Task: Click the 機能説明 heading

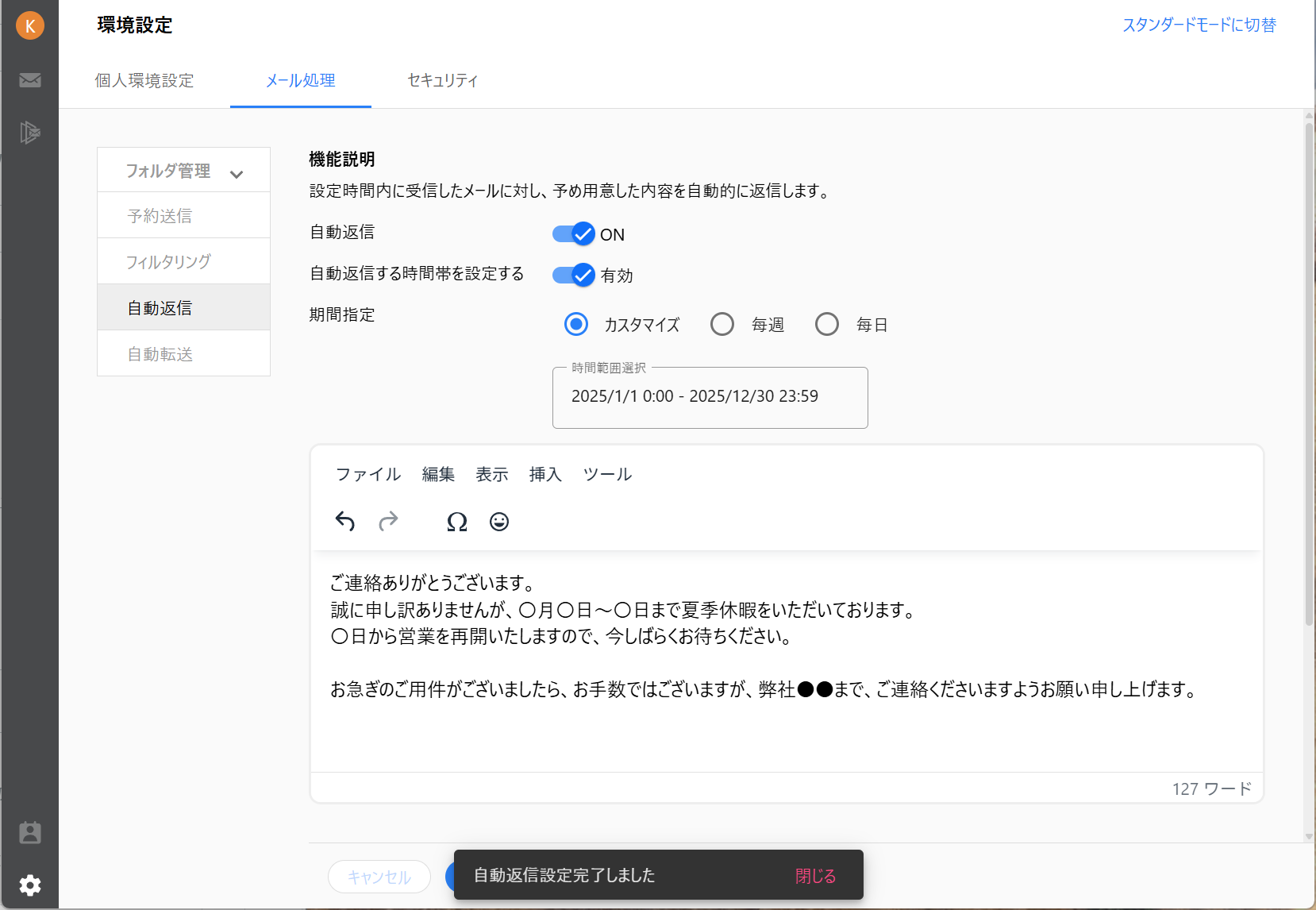Action: coord(342,159)
